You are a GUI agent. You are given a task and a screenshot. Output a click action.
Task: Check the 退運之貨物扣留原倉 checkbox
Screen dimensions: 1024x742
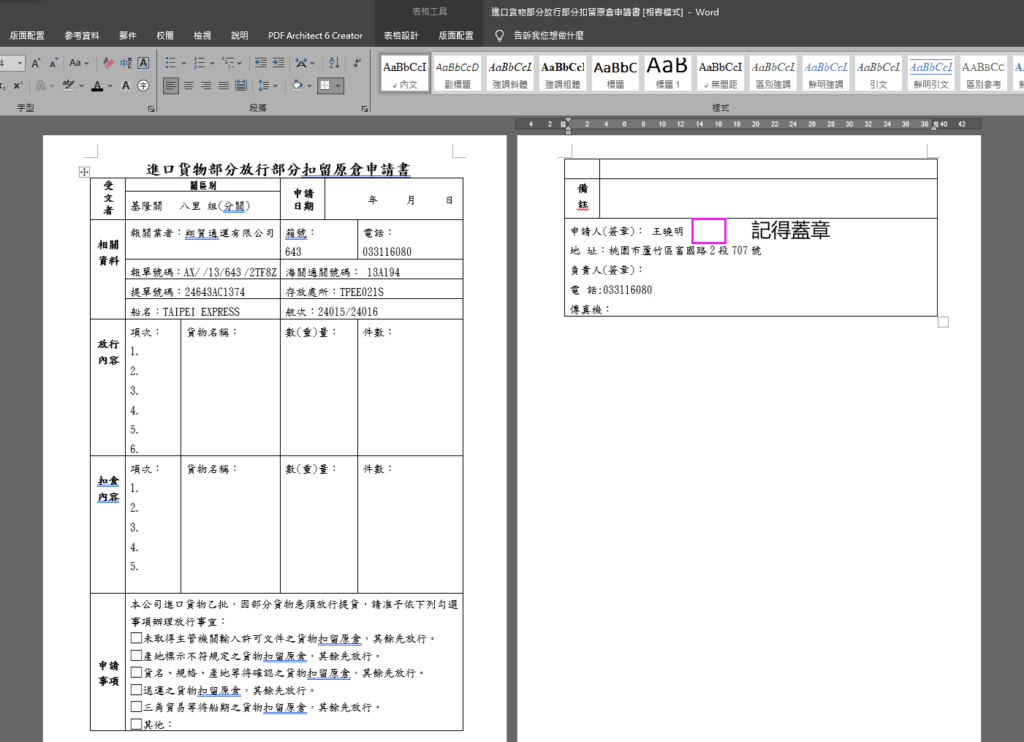(136, 690)
